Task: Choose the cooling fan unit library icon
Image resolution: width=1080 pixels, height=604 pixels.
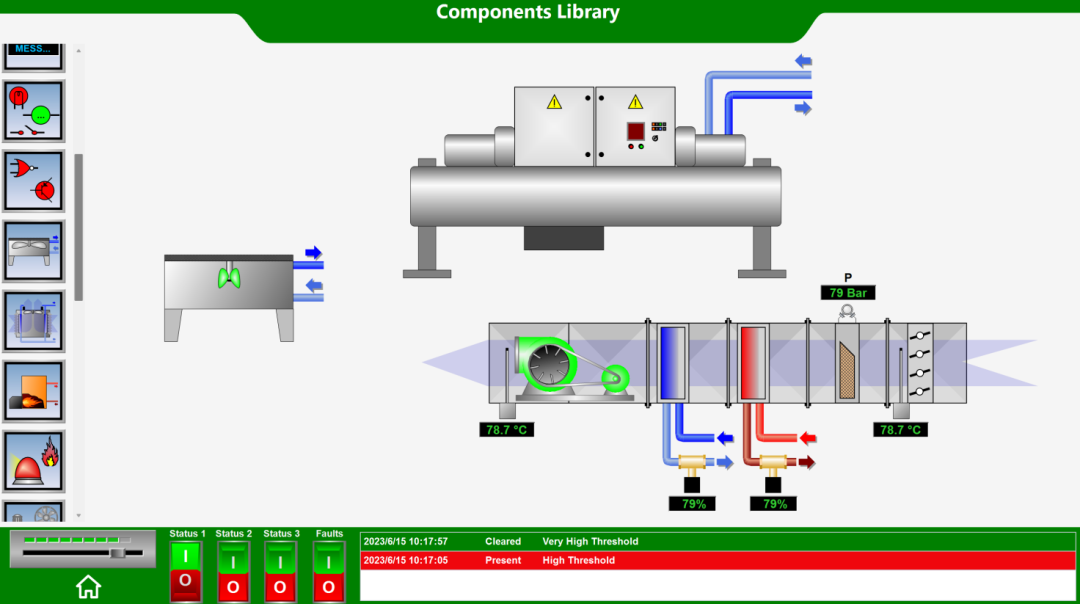Action: click(33, 251)
